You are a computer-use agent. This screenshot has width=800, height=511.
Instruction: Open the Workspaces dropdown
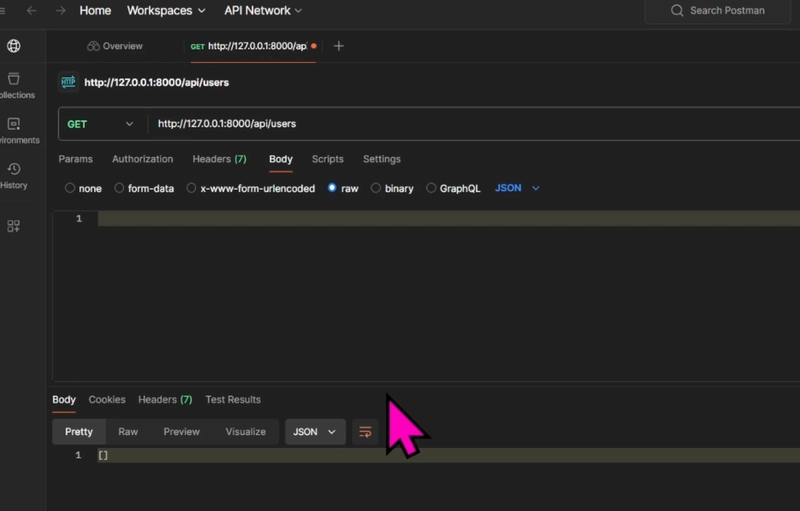166,11
